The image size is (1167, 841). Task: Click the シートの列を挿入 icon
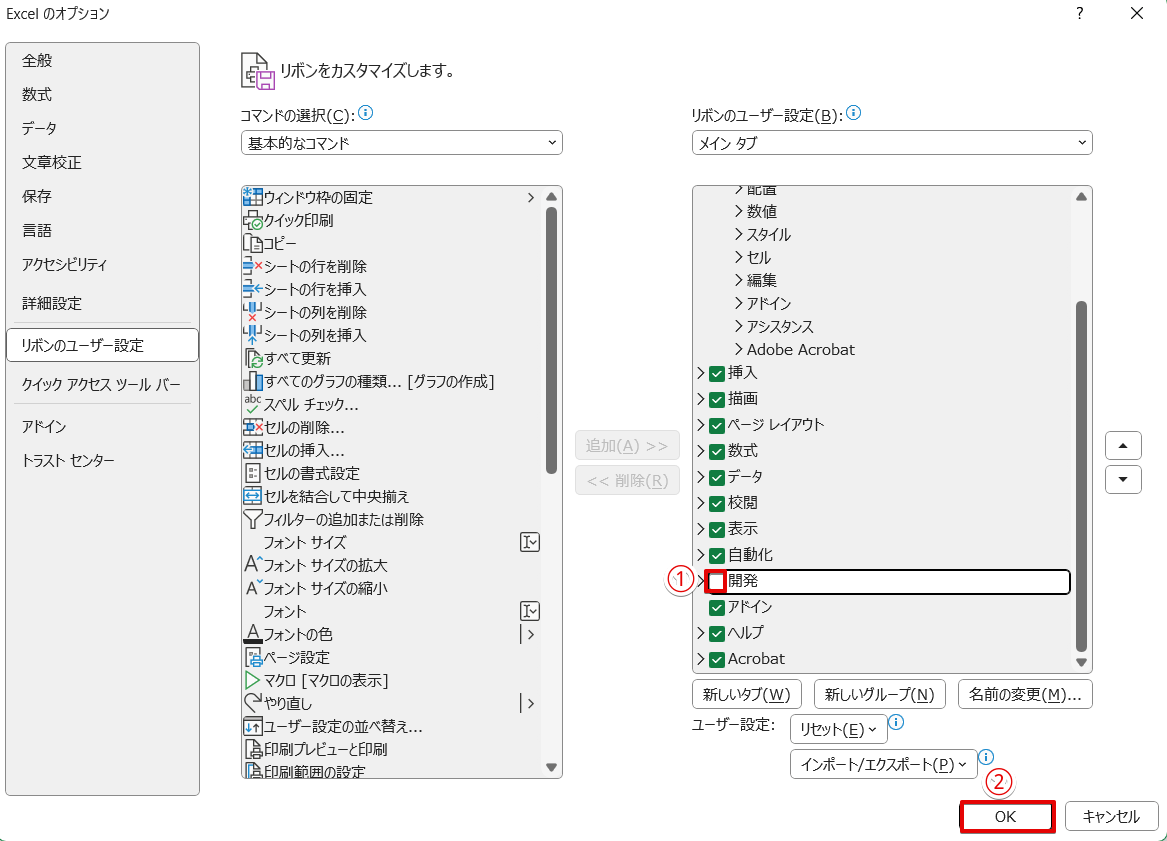[x=252, y=336]
